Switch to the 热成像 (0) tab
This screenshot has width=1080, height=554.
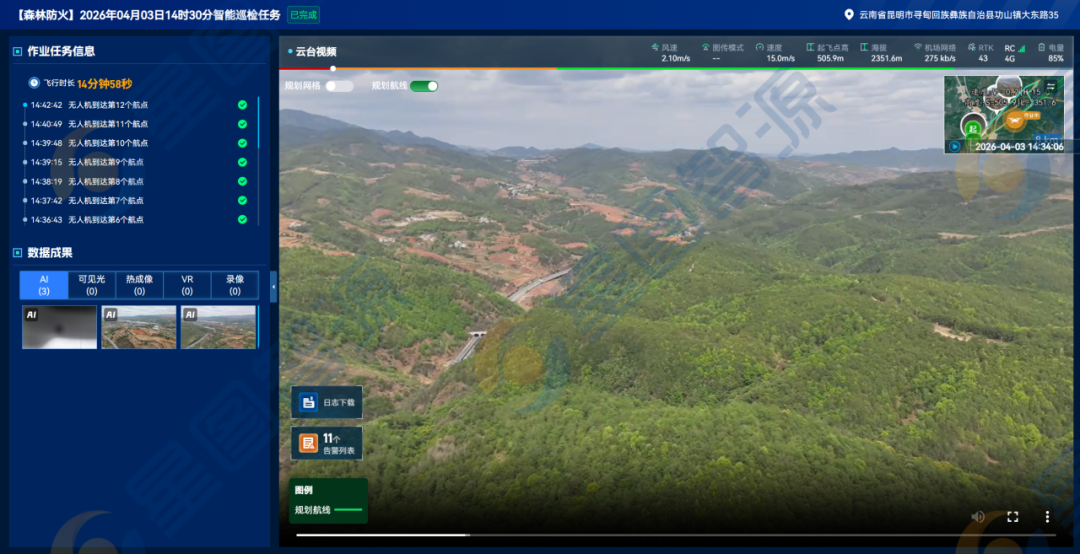(139, 285)
